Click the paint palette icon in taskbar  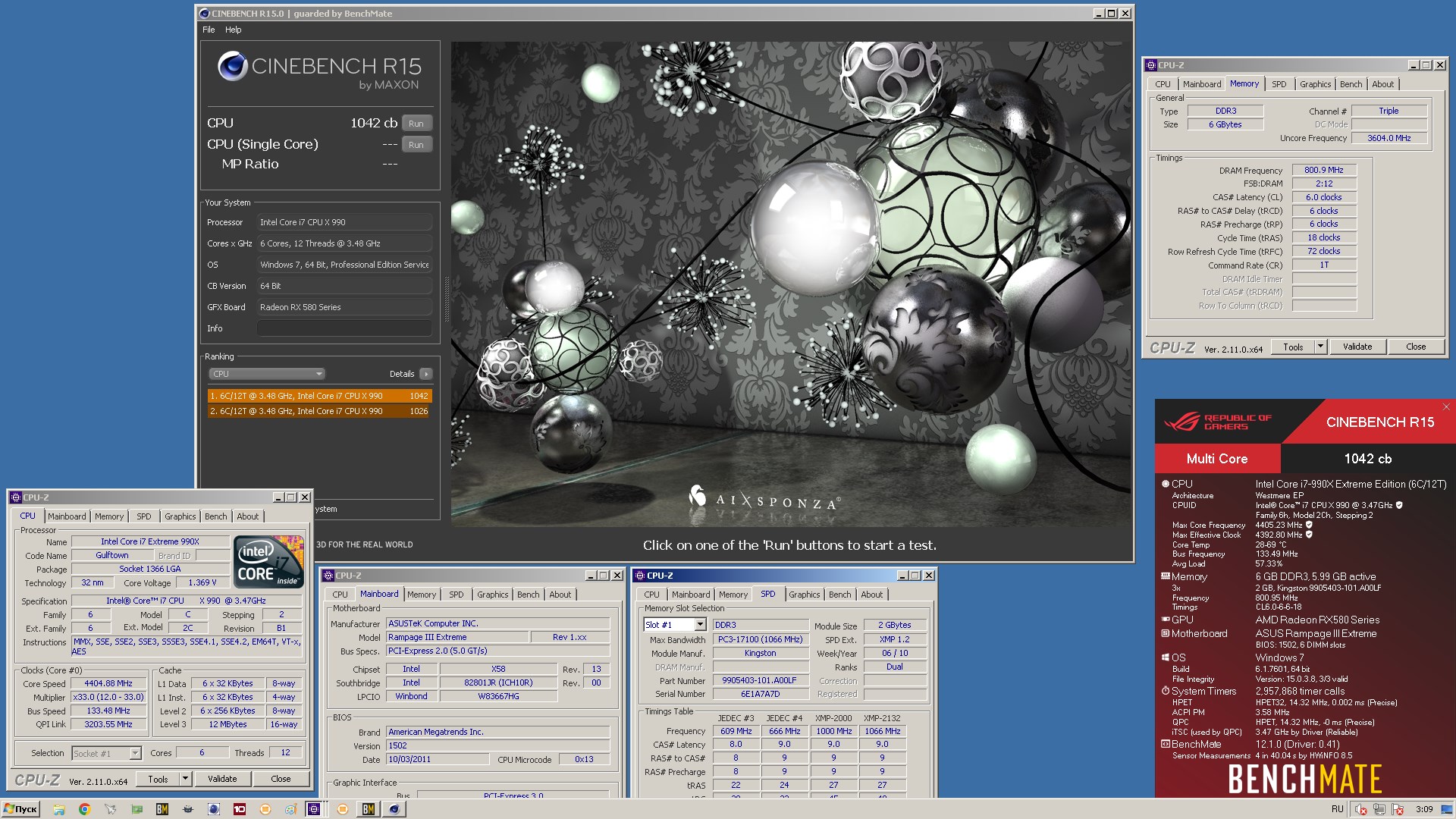coord(290,809)
